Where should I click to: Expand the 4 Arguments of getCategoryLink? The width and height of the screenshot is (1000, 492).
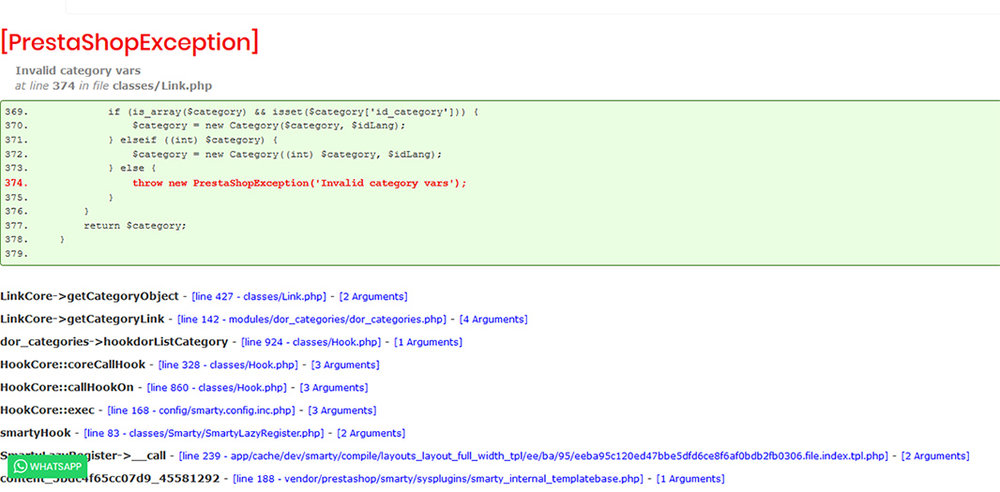pos(493,319)
